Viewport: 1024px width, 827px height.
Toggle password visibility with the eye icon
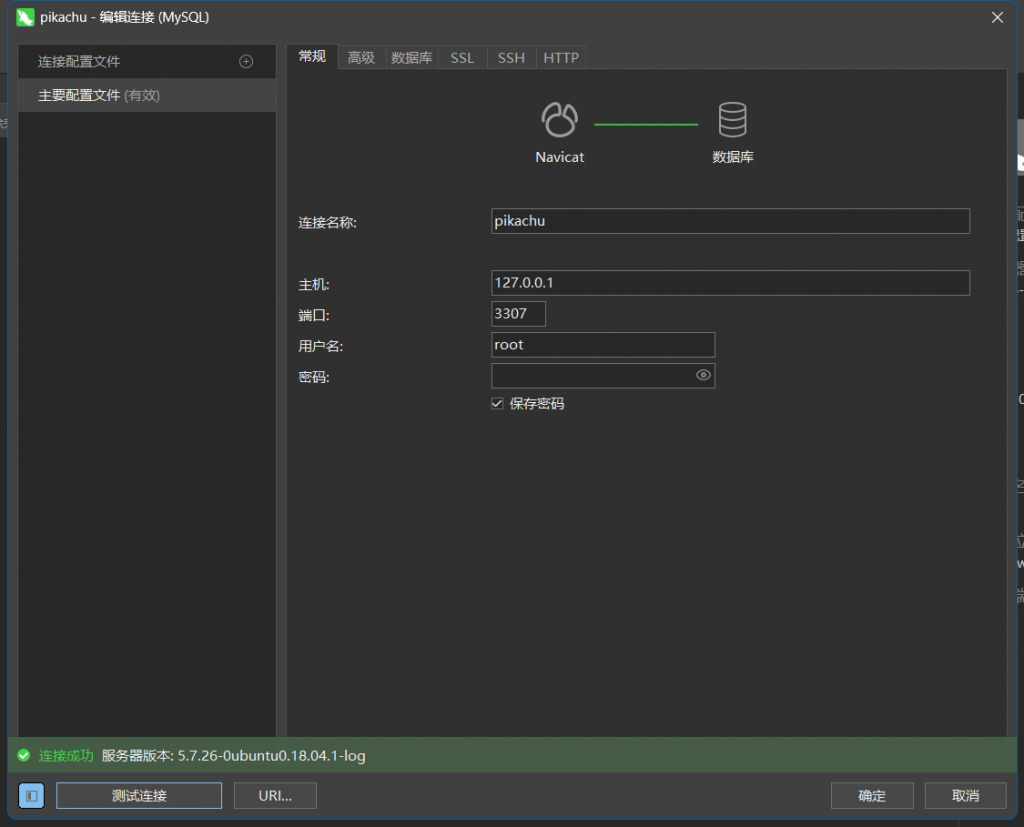click(x=703, y=375)
